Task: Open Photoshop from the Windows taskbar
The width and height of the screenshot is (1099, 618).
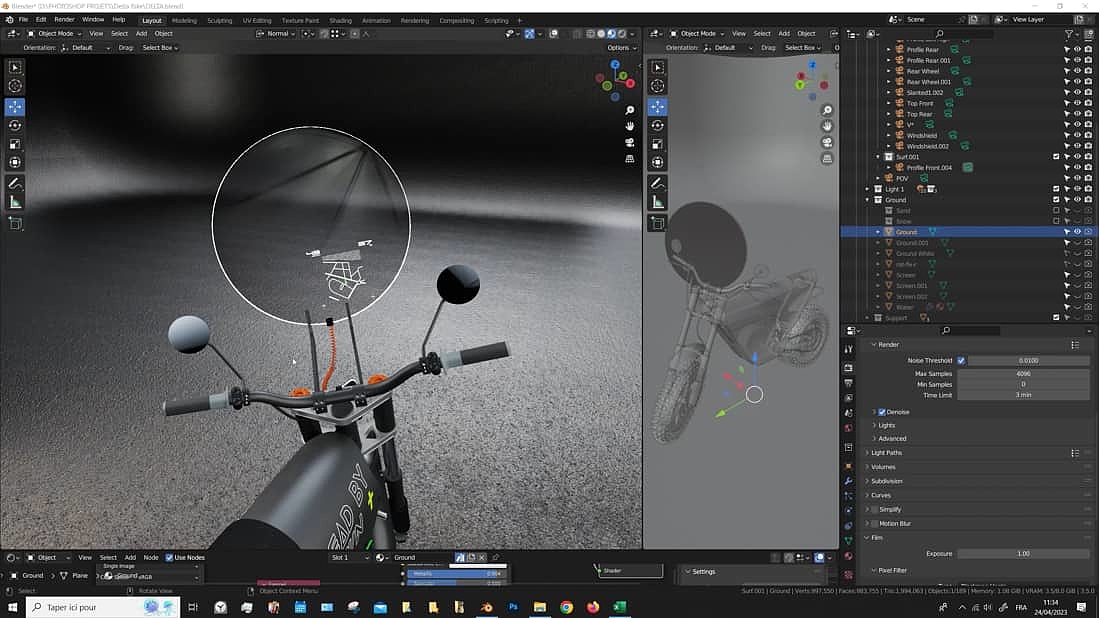Action: click(x=513, y=607)
